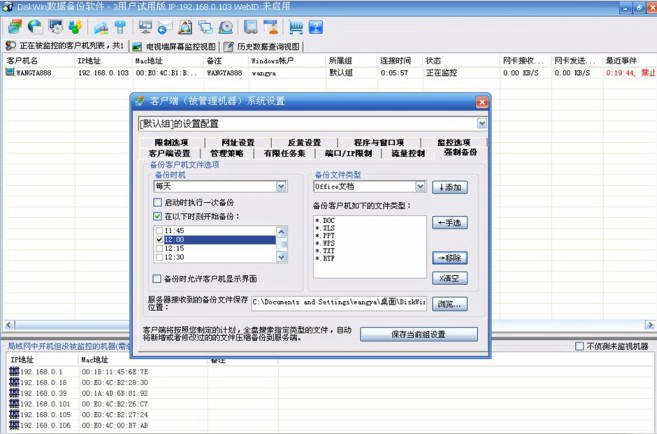The height and width of the screenshot is (434, 657).
Task: Click the computer icon beside WANGYA888
Action: [x=10, y=72]
